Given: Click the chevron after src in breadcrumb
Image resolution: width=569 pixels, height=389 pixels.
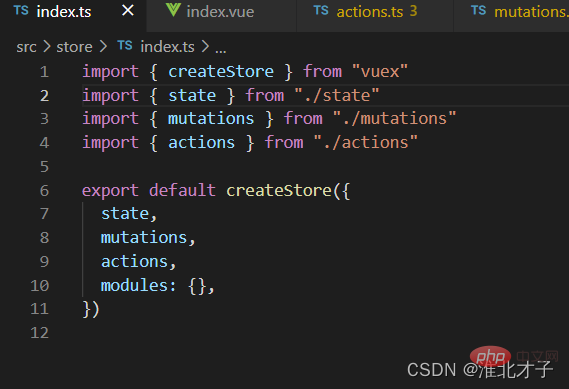Looking at the screenshot, I should [46, 46].
